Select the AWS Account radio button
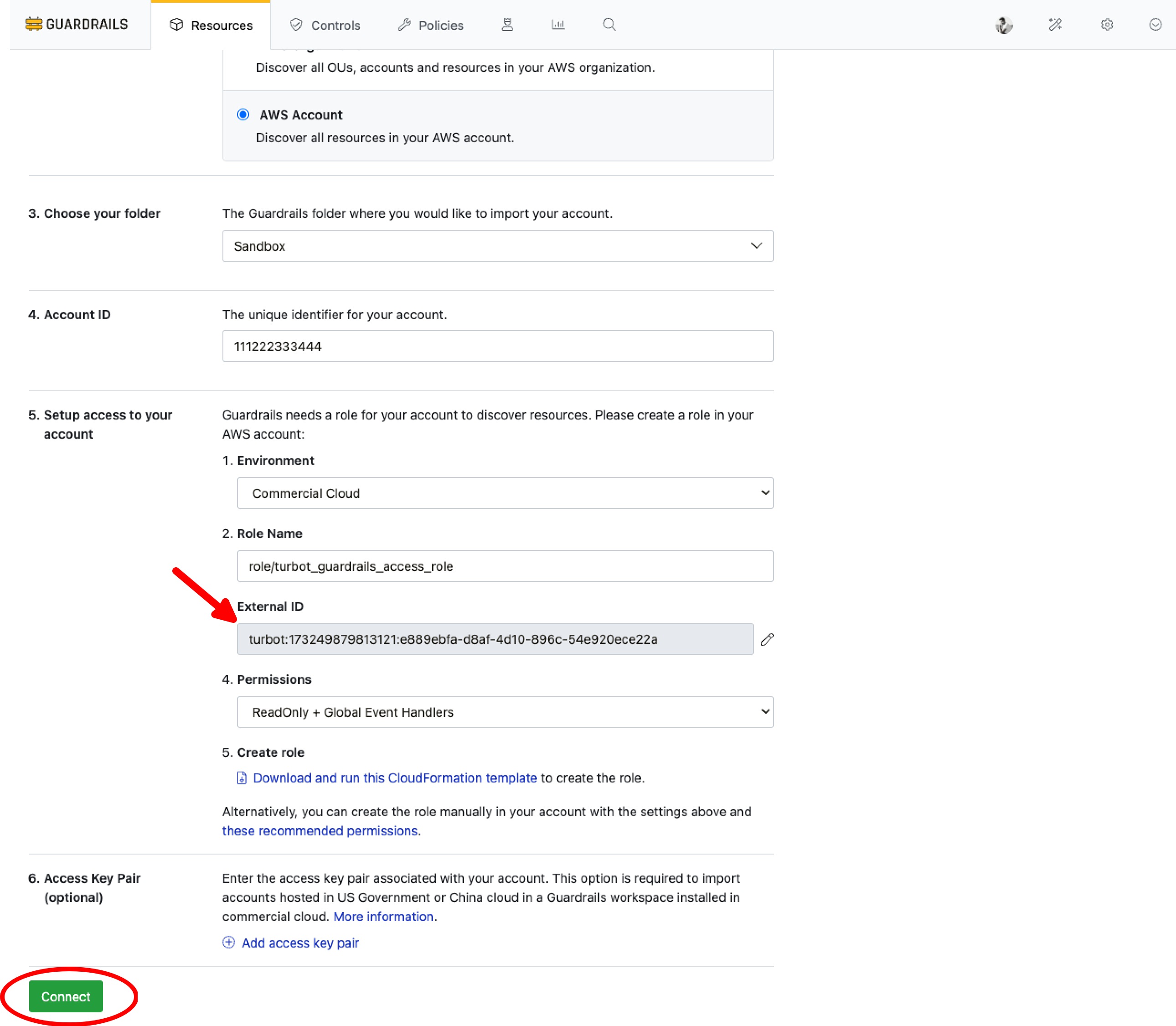1176x1026 pixels. coord(242,114)
